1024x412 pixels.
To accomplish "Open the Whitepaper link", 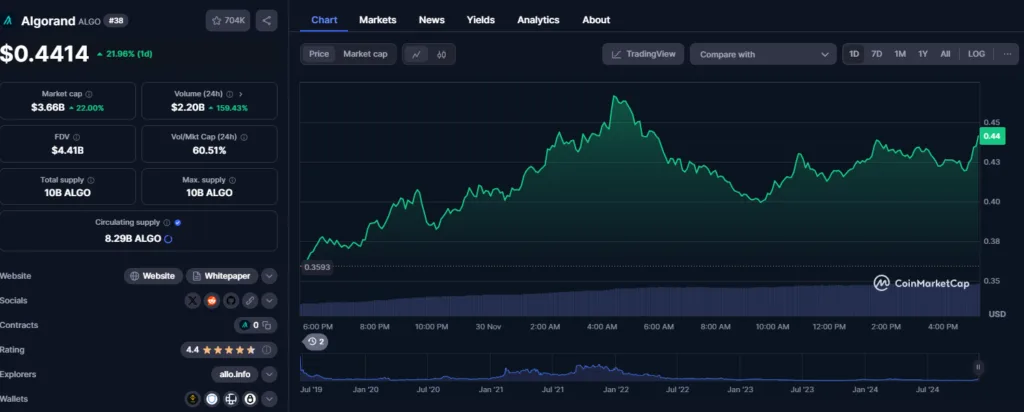I will (222, 276).
